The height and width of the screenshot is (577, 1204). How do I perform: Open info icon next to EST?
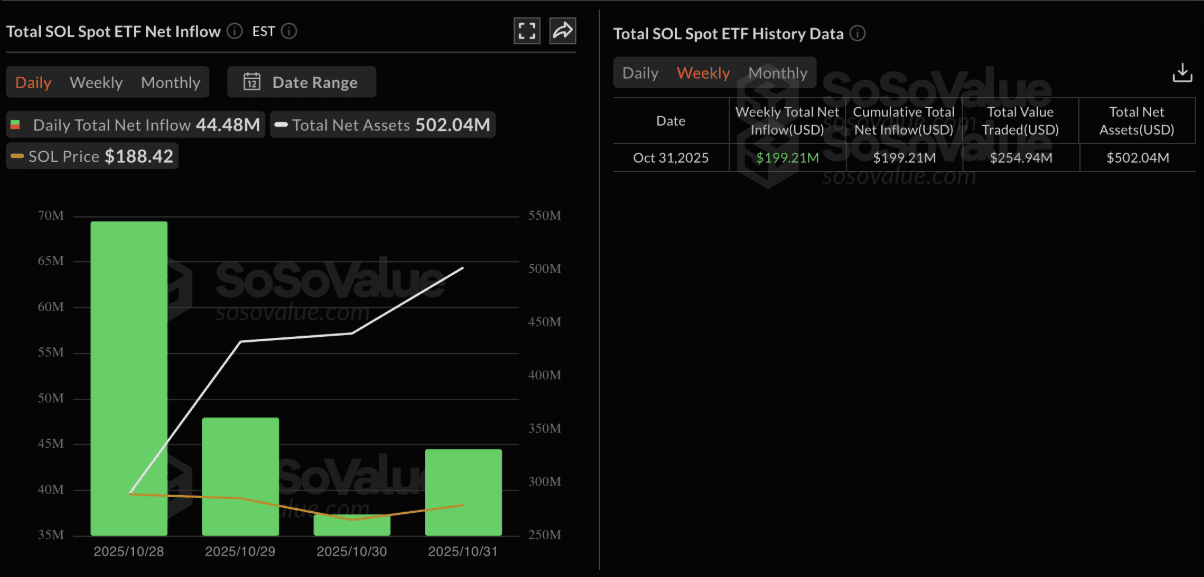click(289, 31)
